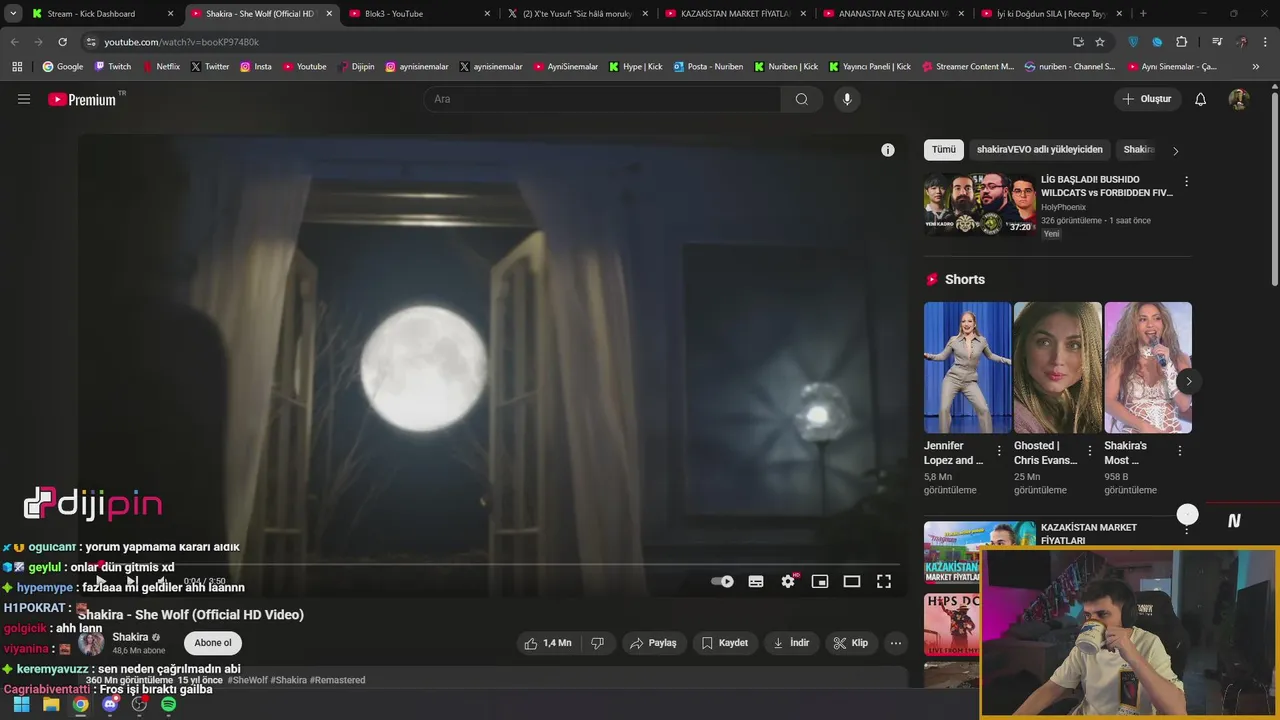Open File Explorer from taskbar
The height and width of the screenshot is (720, 1280).
(x=51, y=704)
